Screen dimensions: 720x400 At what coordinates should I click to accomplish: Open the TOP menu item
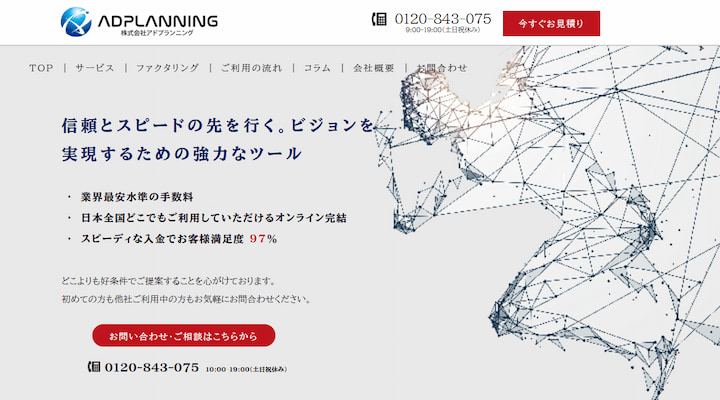click(41, 68)
